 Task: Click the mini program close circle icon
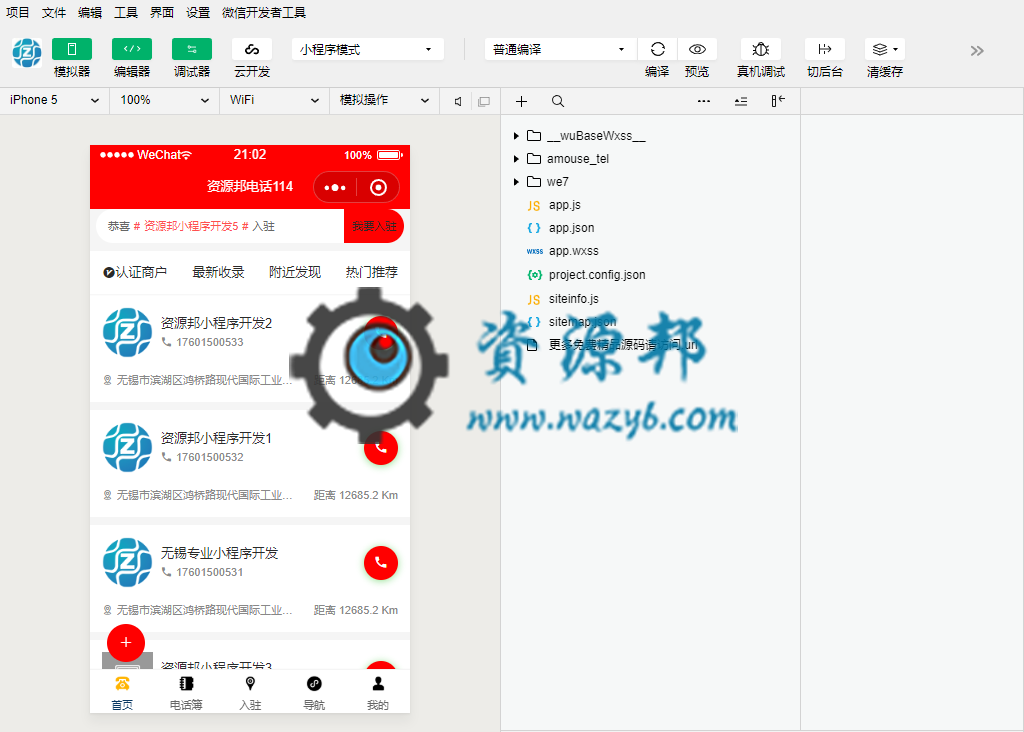point(378,187)
